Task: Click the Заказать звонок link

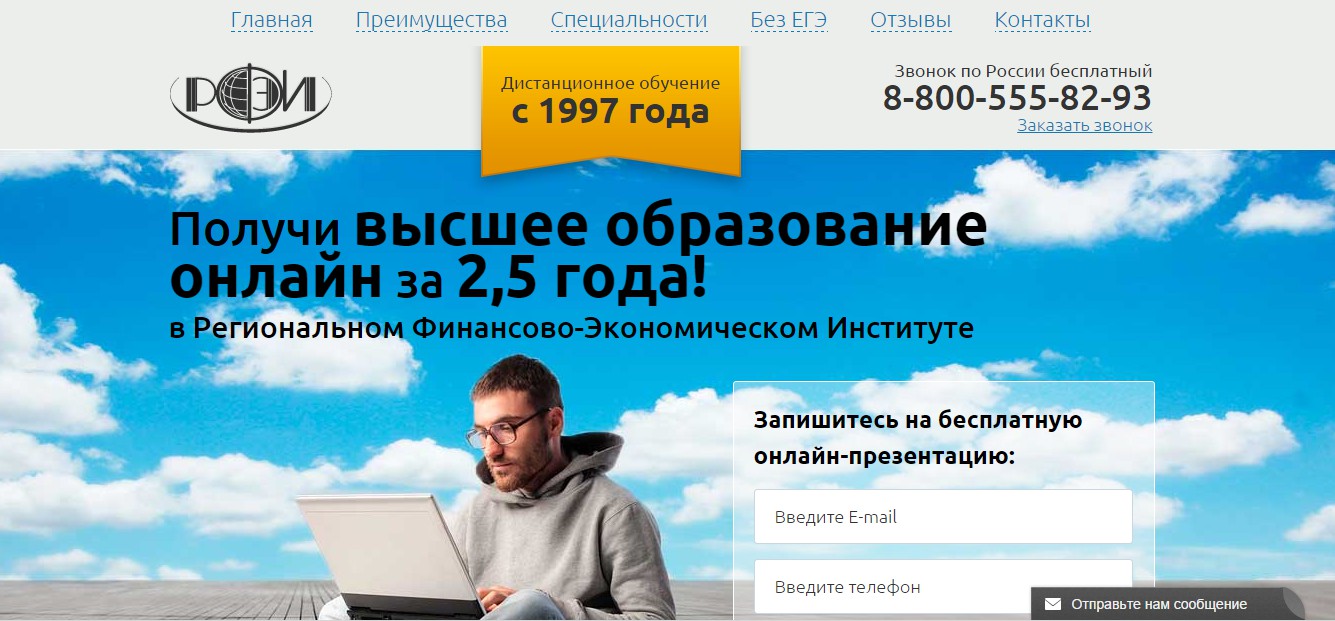Action: 1085,125
